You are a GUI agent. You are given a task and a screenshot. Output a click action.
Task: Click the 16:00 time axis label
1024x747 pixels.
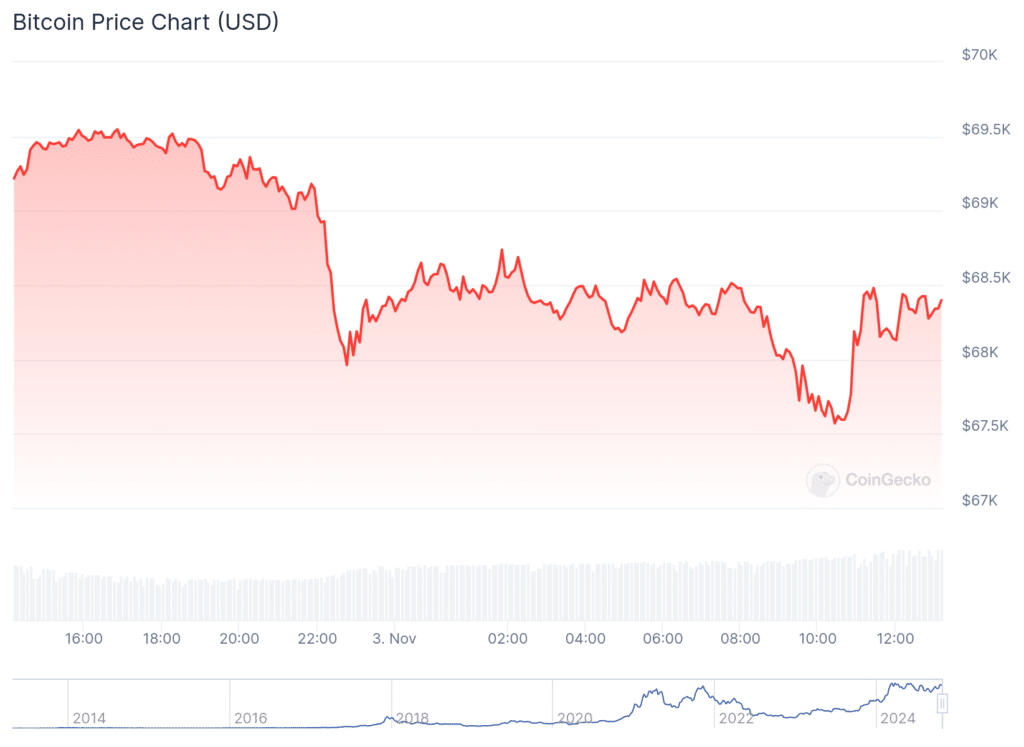point(84,638)
